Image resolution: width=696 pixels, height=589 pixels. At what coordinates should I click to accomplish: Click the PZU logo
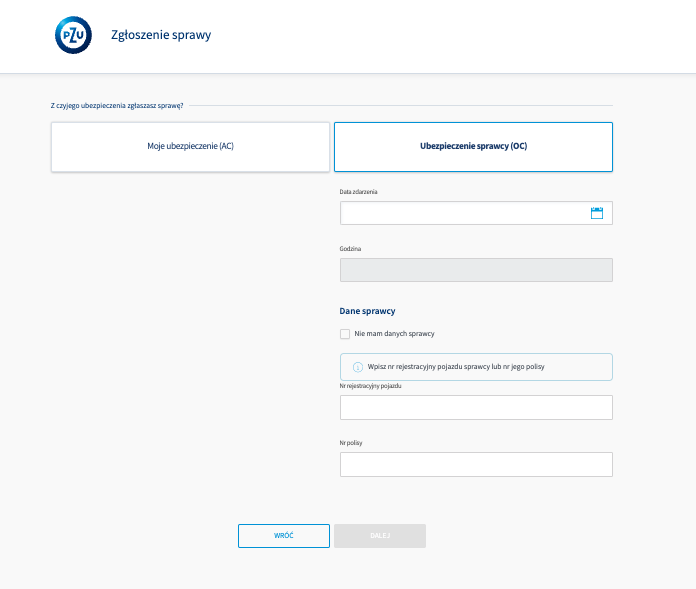73,35
